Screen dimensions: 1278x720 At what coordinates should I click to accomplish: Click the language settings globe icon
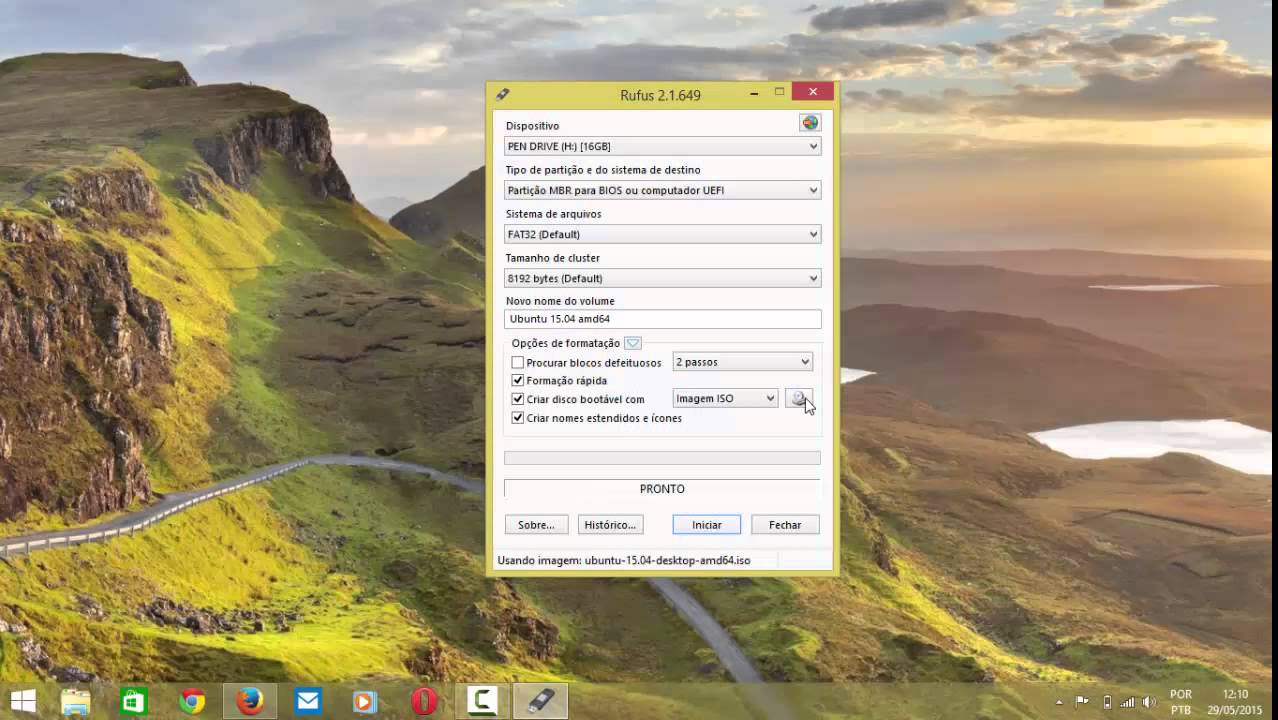coord(810,123)
